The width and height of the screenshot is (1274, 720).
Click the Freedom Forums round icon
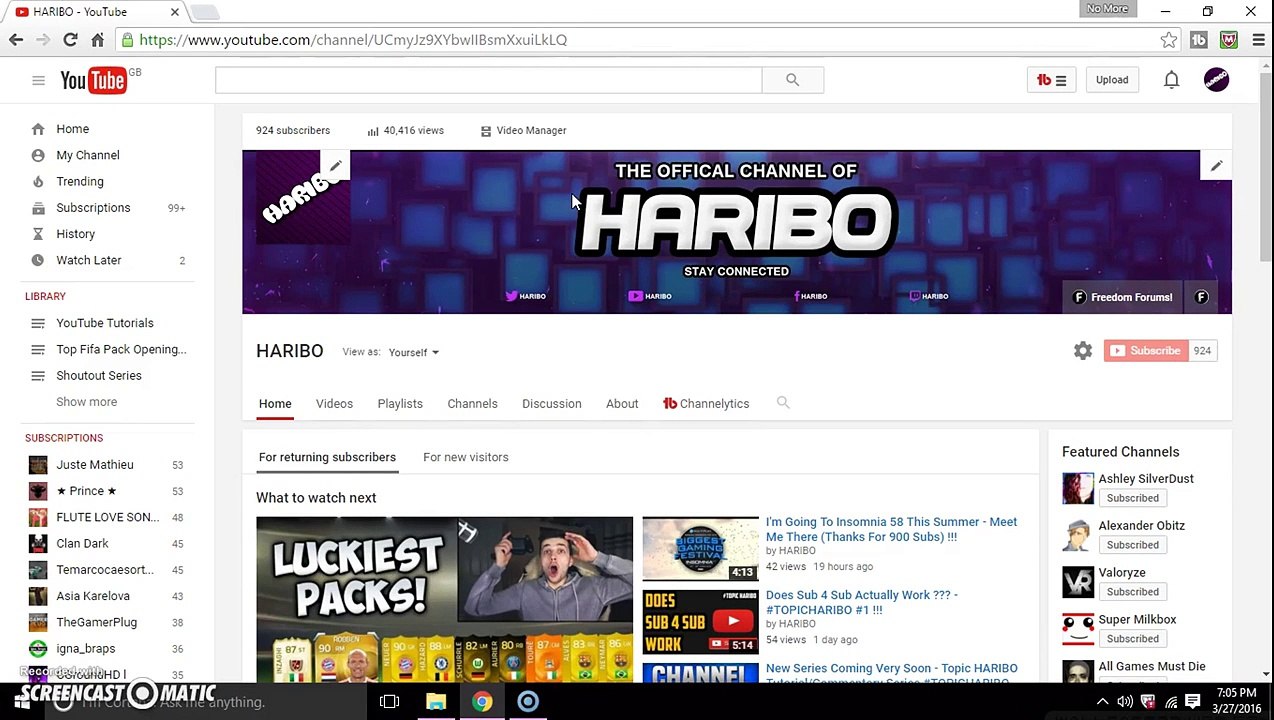coord(1201,297)
